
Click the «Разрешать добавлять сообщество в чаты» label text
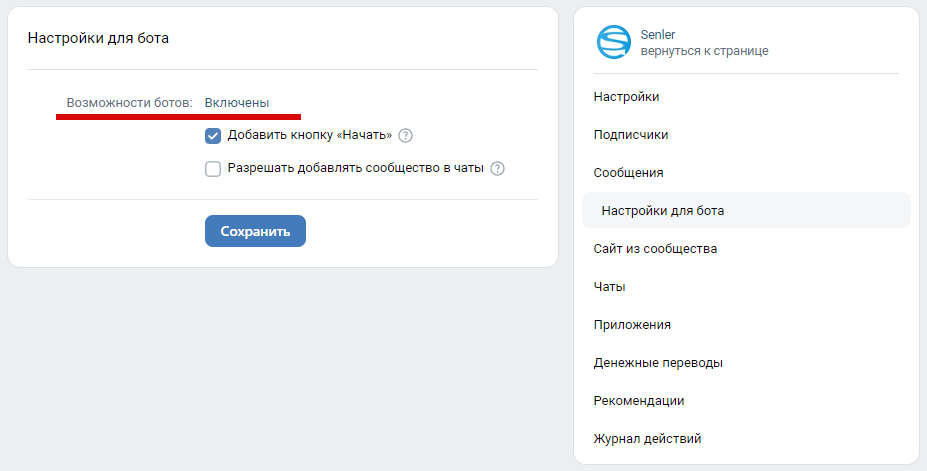tap(355, 169)
